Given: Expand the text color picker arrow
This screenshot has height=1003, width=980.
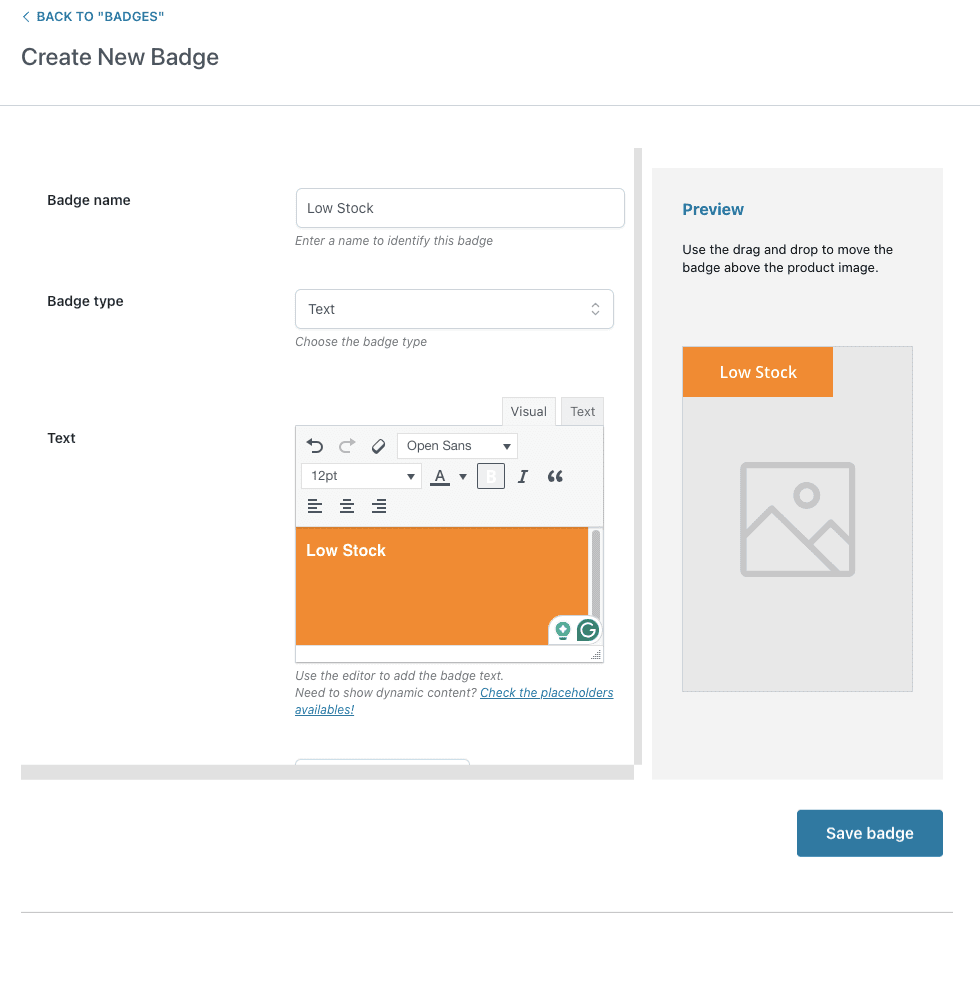Looking at the screenshot, I should pos(463,476).
